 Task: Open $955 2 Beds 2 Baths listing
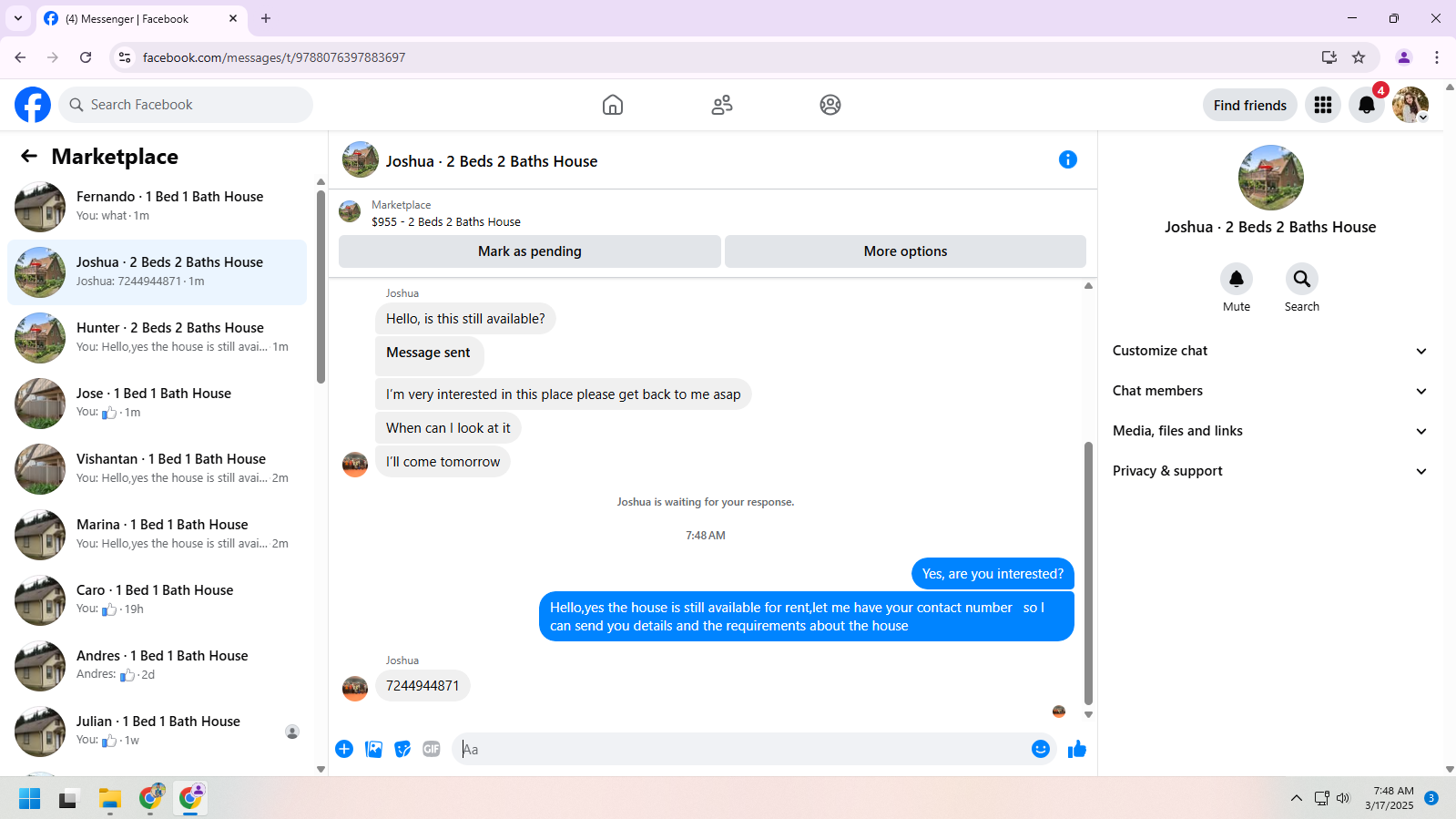446,221
